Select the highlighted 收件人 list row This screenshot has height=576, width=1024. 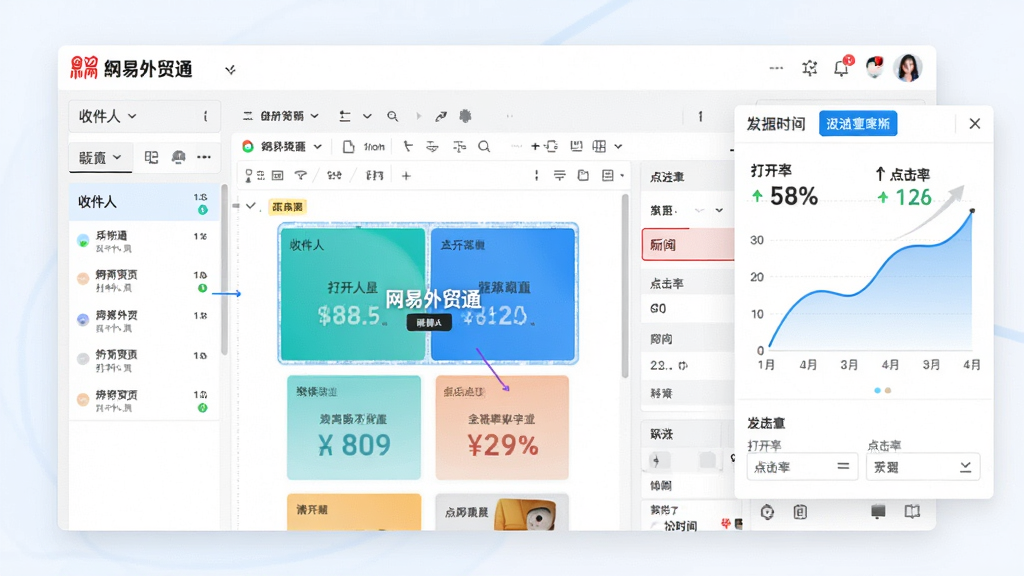144,202
